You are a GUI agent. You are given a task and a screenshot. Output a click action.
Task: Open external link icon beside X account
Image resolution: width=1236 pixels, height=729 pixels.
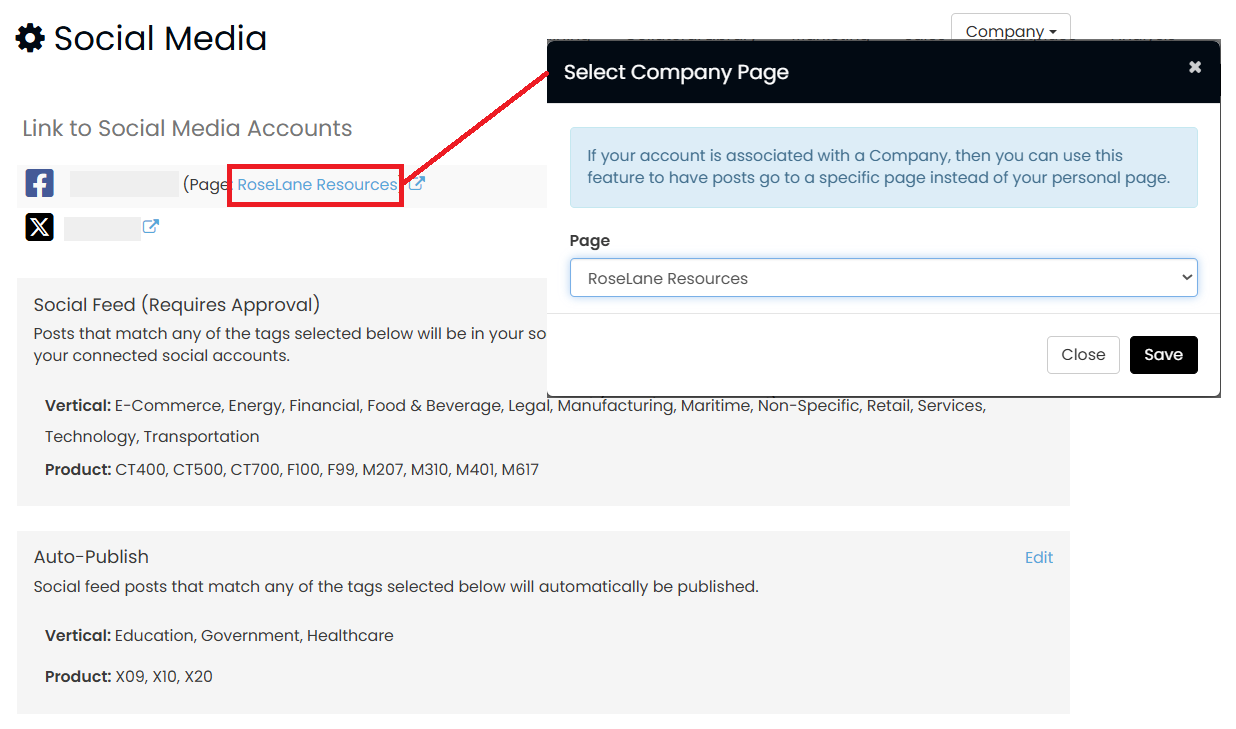tap(151, 226)
